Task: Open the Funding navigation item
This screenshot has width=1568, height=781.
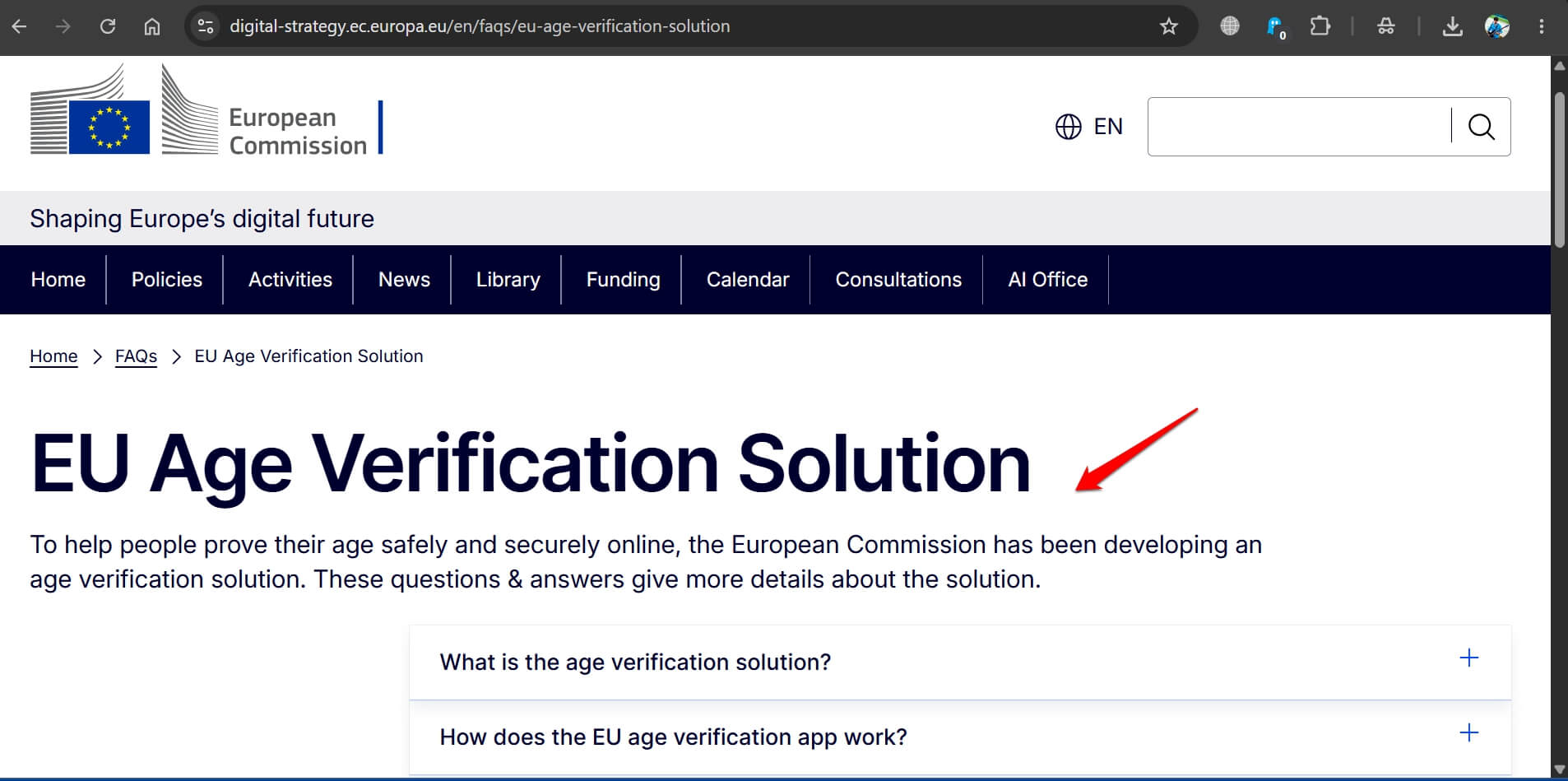Action: tap(624, 280)
